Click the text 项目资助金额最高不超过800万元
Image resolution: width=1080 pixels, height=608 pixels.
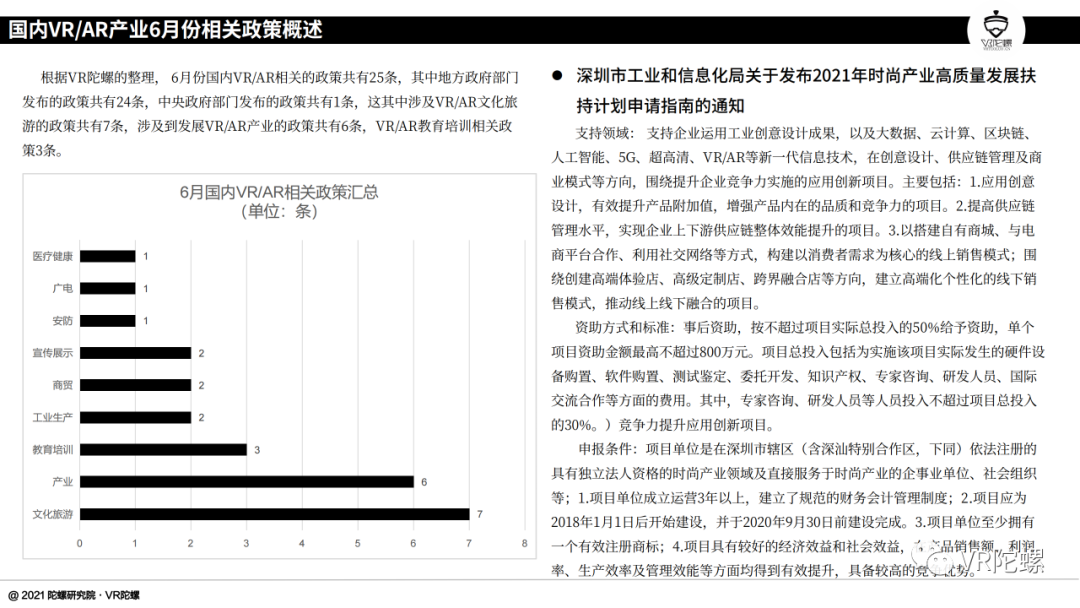pyautogui.click(x=651, y=352)
